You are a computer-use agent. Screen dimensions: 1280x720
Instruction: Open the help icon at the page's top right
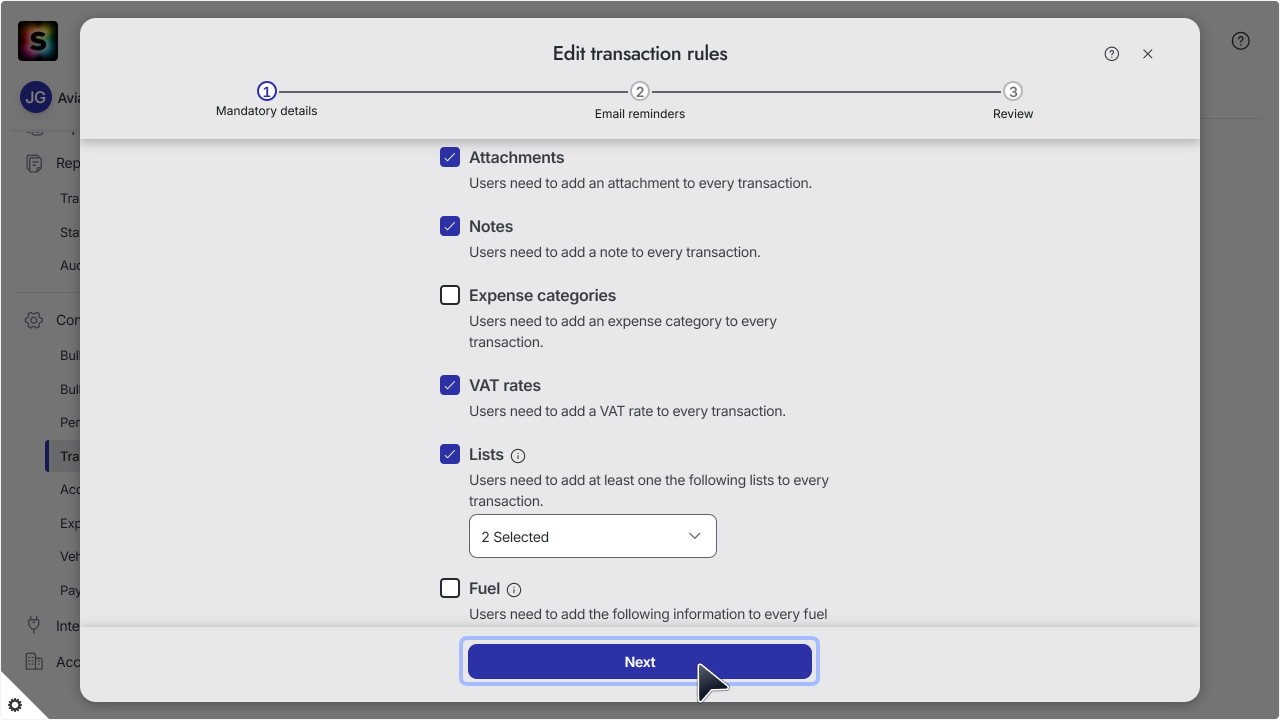1241,41
